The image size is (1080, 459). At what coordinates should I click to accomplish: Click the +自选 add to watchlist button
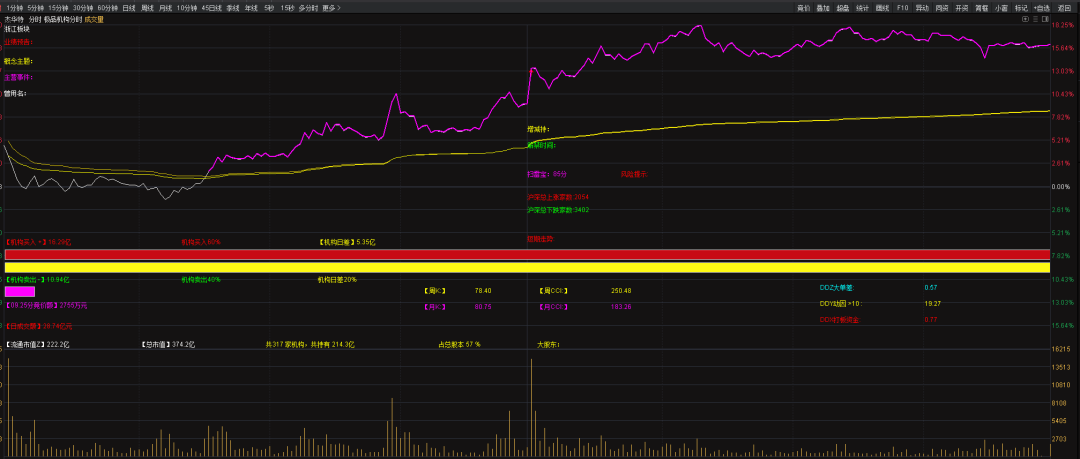point(1042,7)
